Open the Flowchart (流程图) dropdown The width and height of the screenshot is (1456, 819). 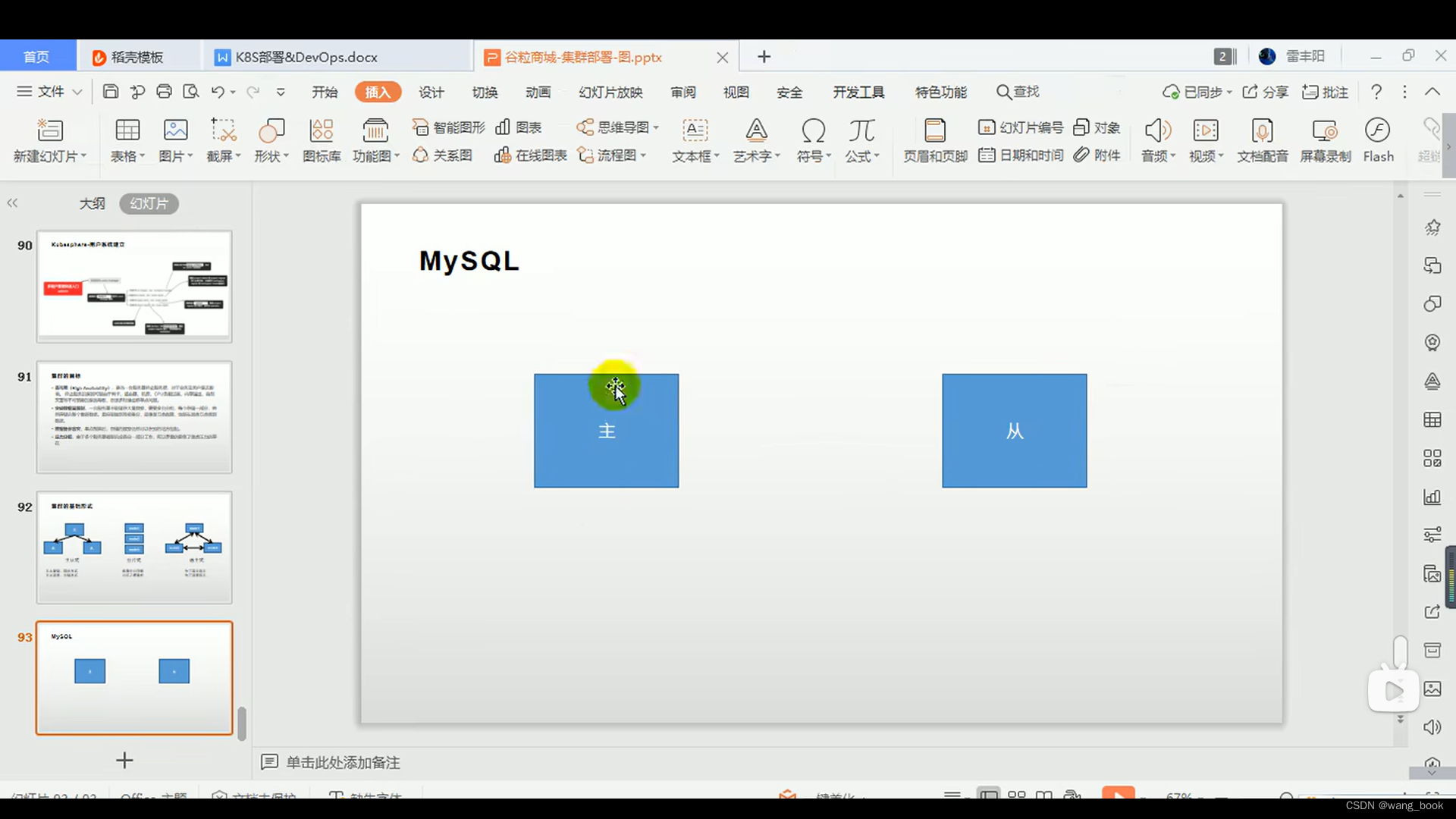pos(611,155)
